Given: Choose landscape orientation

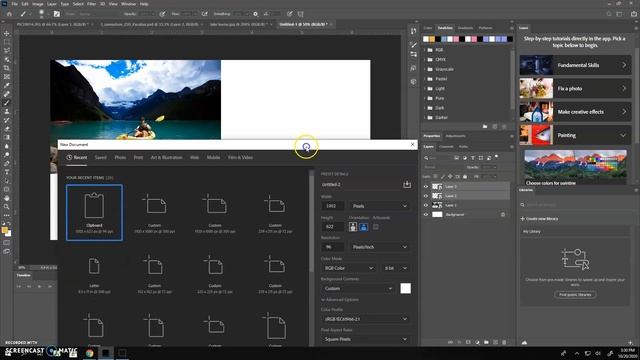Looking at the screenshot, I should [x=363, y=227].
